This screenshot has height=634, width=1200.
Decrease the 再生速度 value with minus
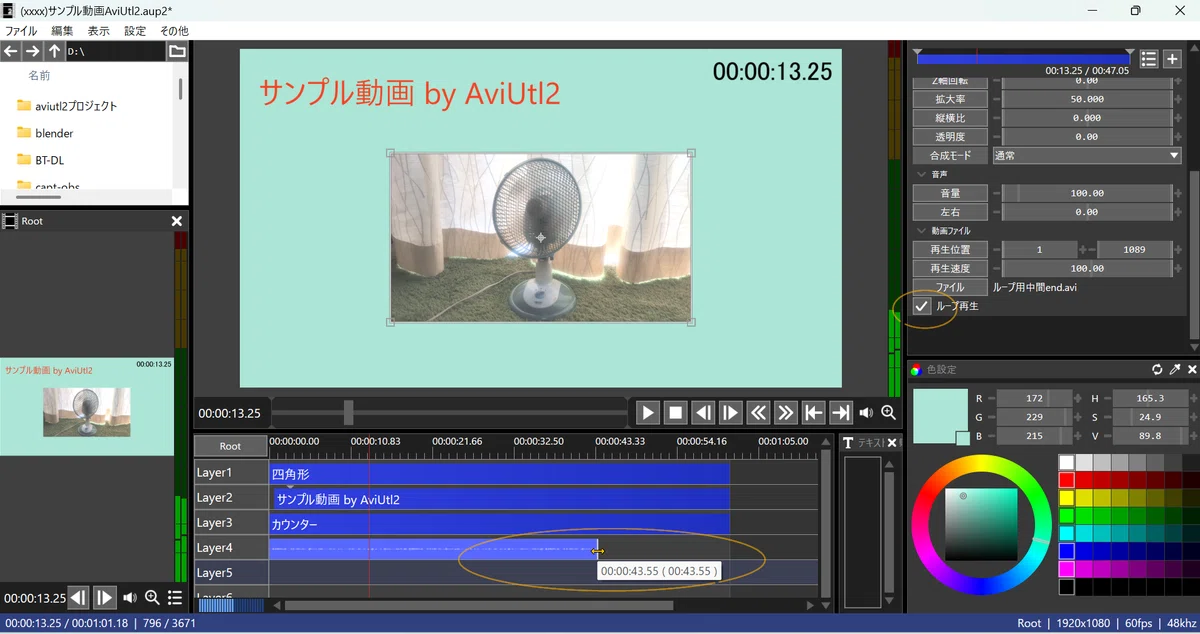tap(997, 269)
